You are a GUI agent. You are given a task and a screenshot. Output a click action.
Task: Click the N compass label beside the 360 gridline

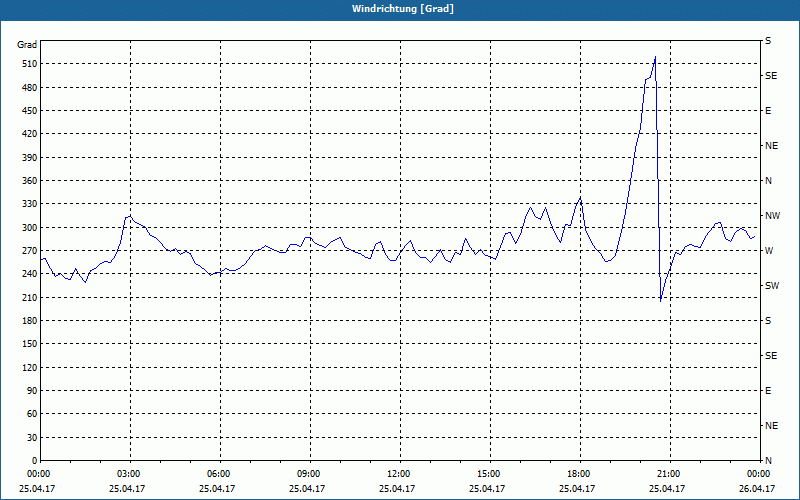point(768,181)
